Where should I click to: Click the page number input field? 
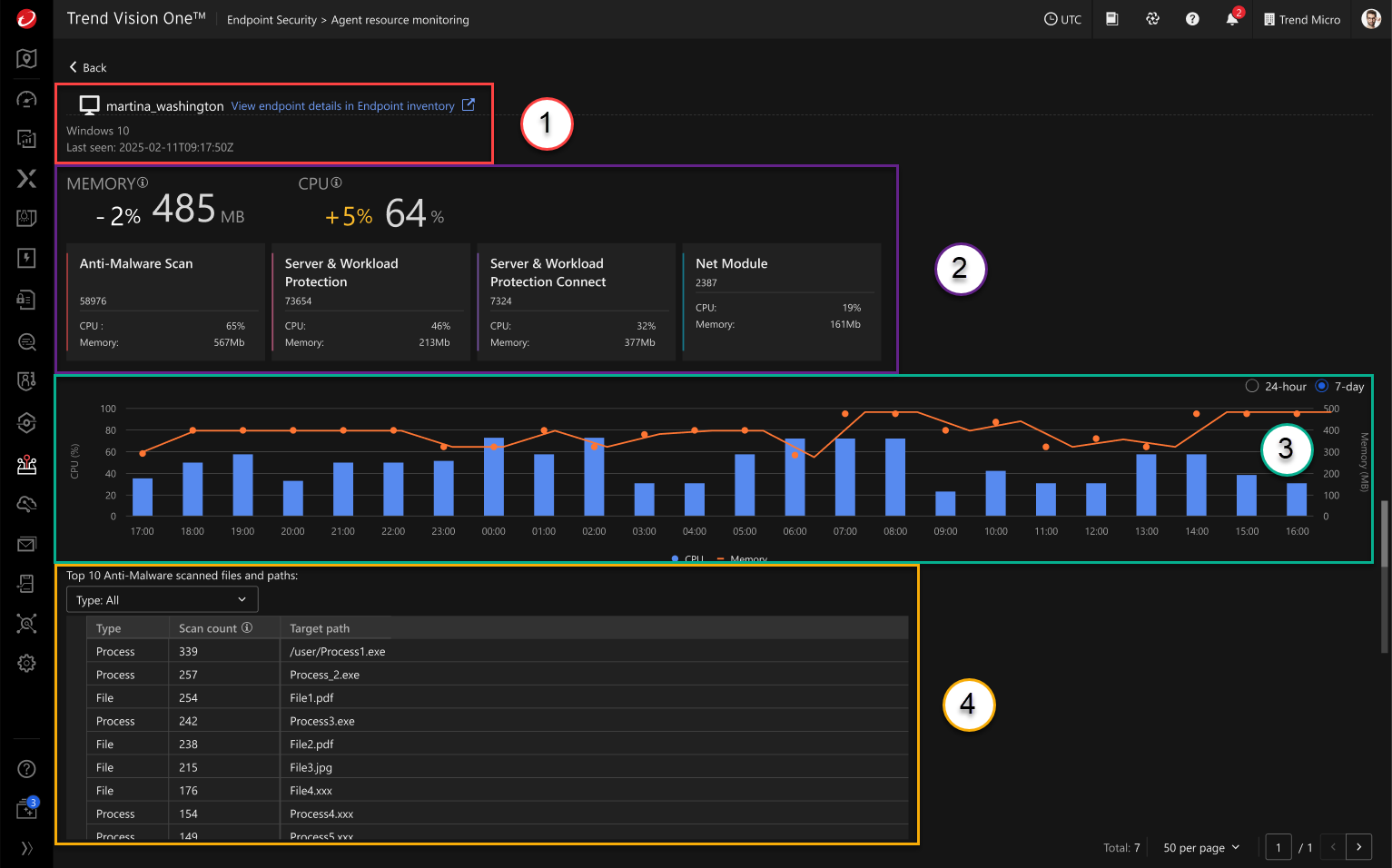tap(1278, 847)
